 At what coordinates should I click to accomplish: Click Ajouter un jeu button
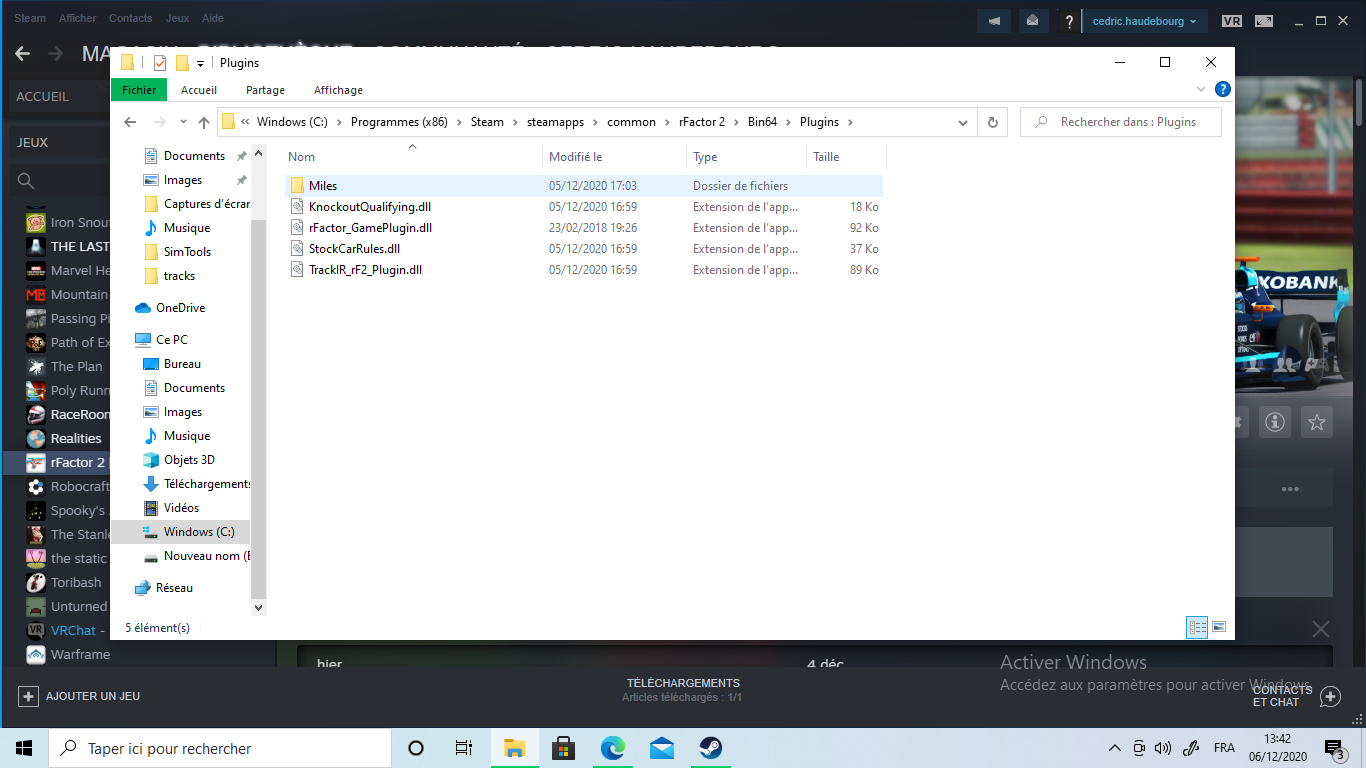[79, 696]
